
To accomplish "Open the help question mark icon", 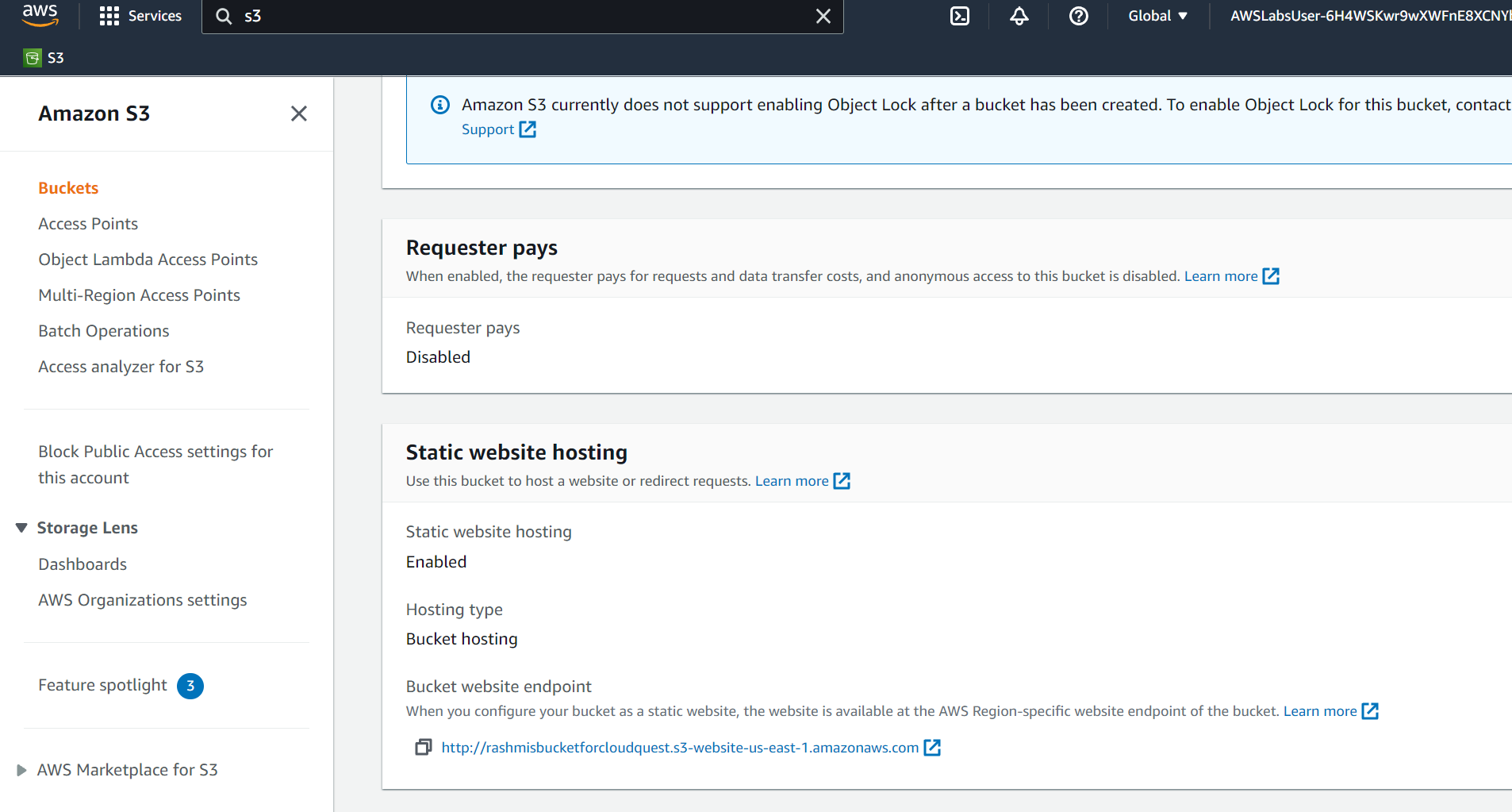I will (1079, 16).
